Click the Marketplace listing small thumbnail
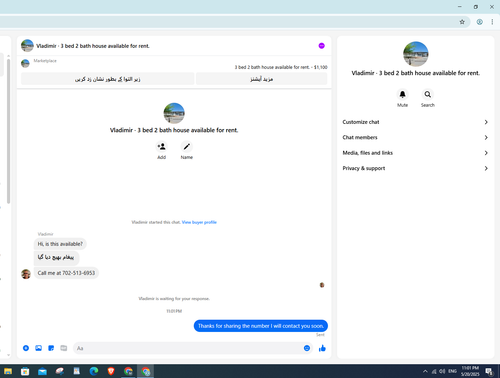500x378 pixels. coord(25,63)
